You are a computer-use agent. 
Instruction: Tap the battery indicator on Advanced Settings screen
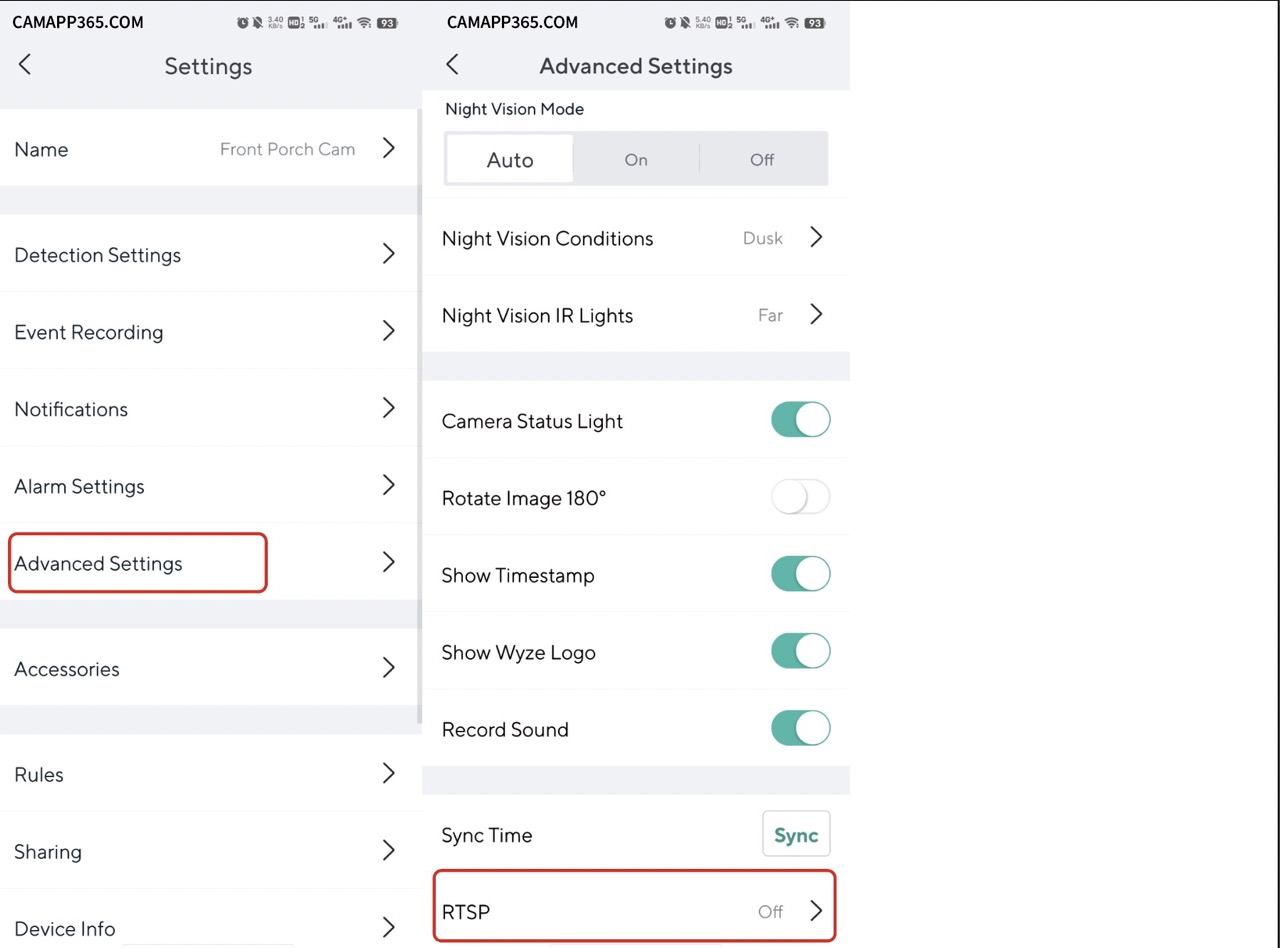pyautogui.click(x=815, y=22)
